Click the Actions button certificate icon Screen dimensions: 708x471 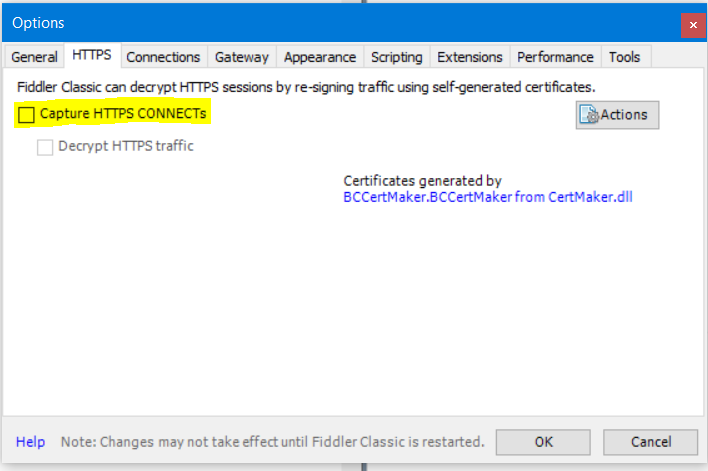pyautogui.click(x=588, y=115)
